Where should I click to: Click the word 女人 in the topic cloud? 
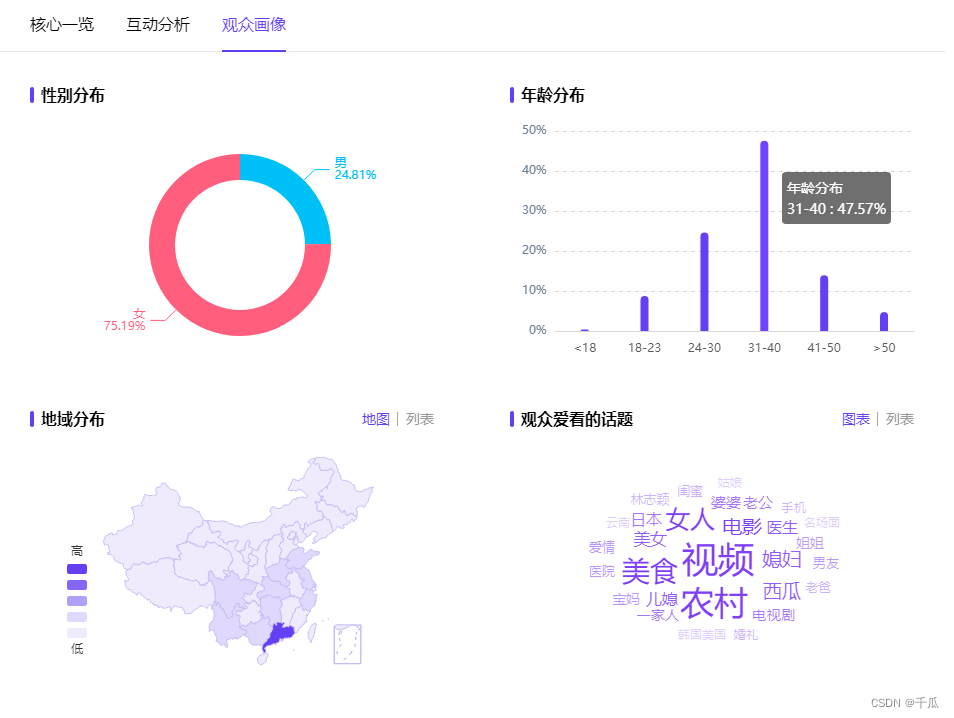point(690,520)
